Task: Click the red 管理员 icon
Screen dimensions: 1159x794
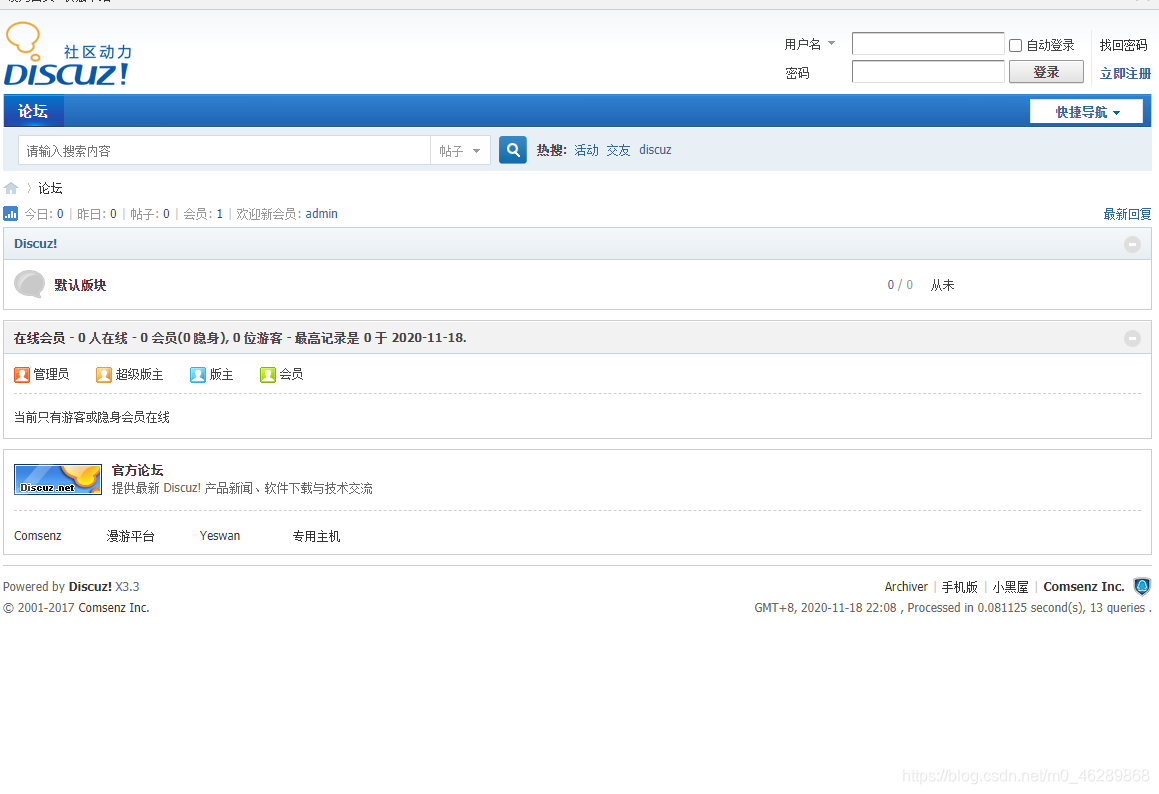Action: click(x=21, y=375)
